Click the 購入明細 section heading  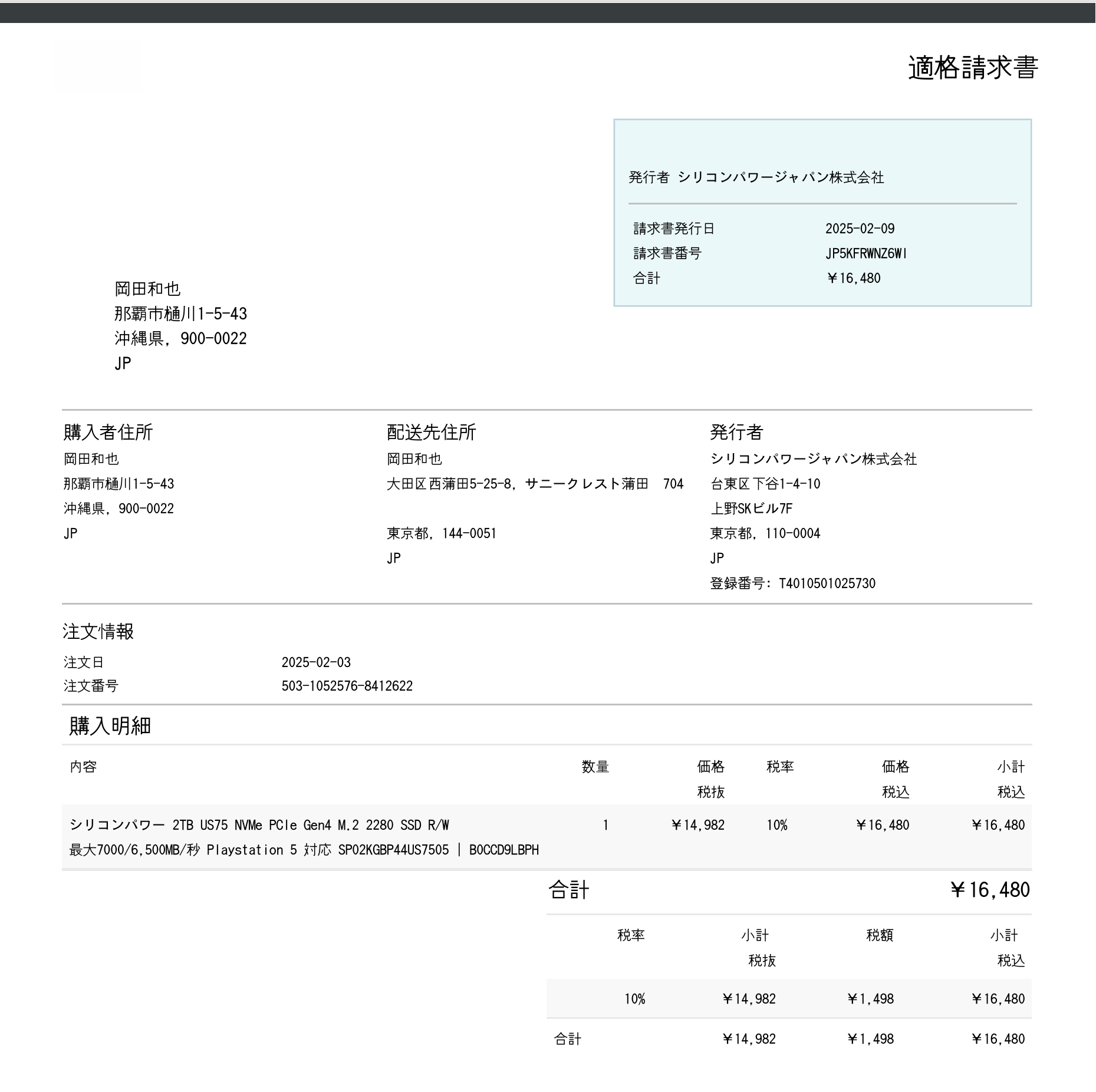pyautogui.click(x=110, y=726)
